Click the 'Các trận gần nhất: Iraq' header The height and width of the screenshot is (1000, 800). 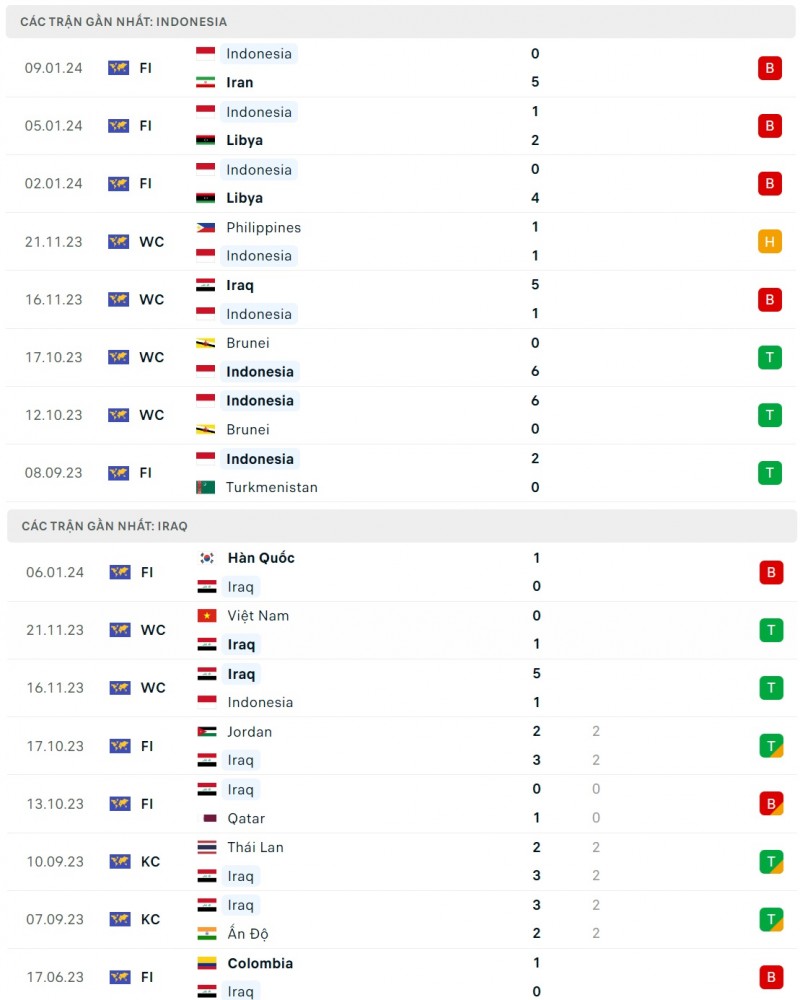click(104, 525)
